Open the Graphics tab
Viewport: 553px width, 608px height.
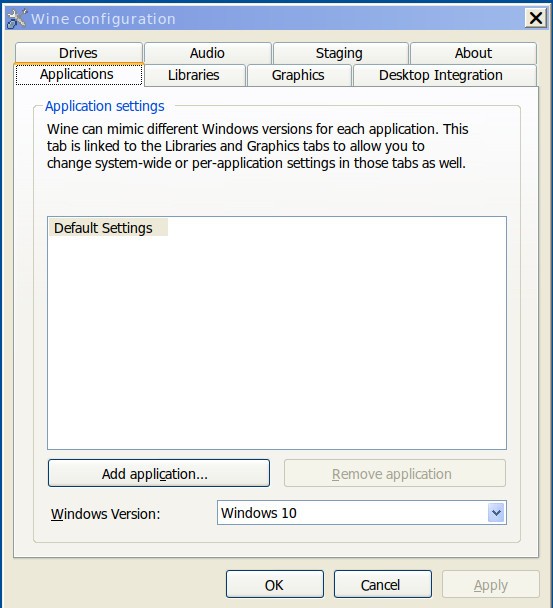point(298,75)
